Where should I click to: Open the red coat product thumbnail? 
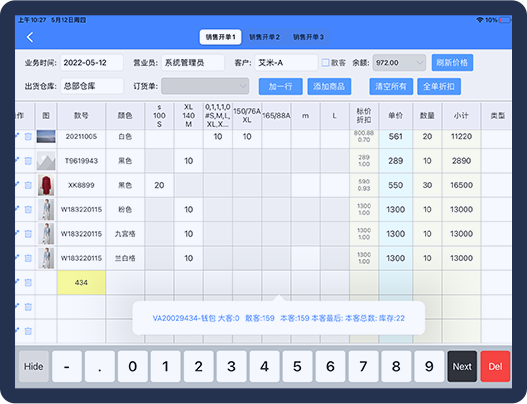coord(46,185)
